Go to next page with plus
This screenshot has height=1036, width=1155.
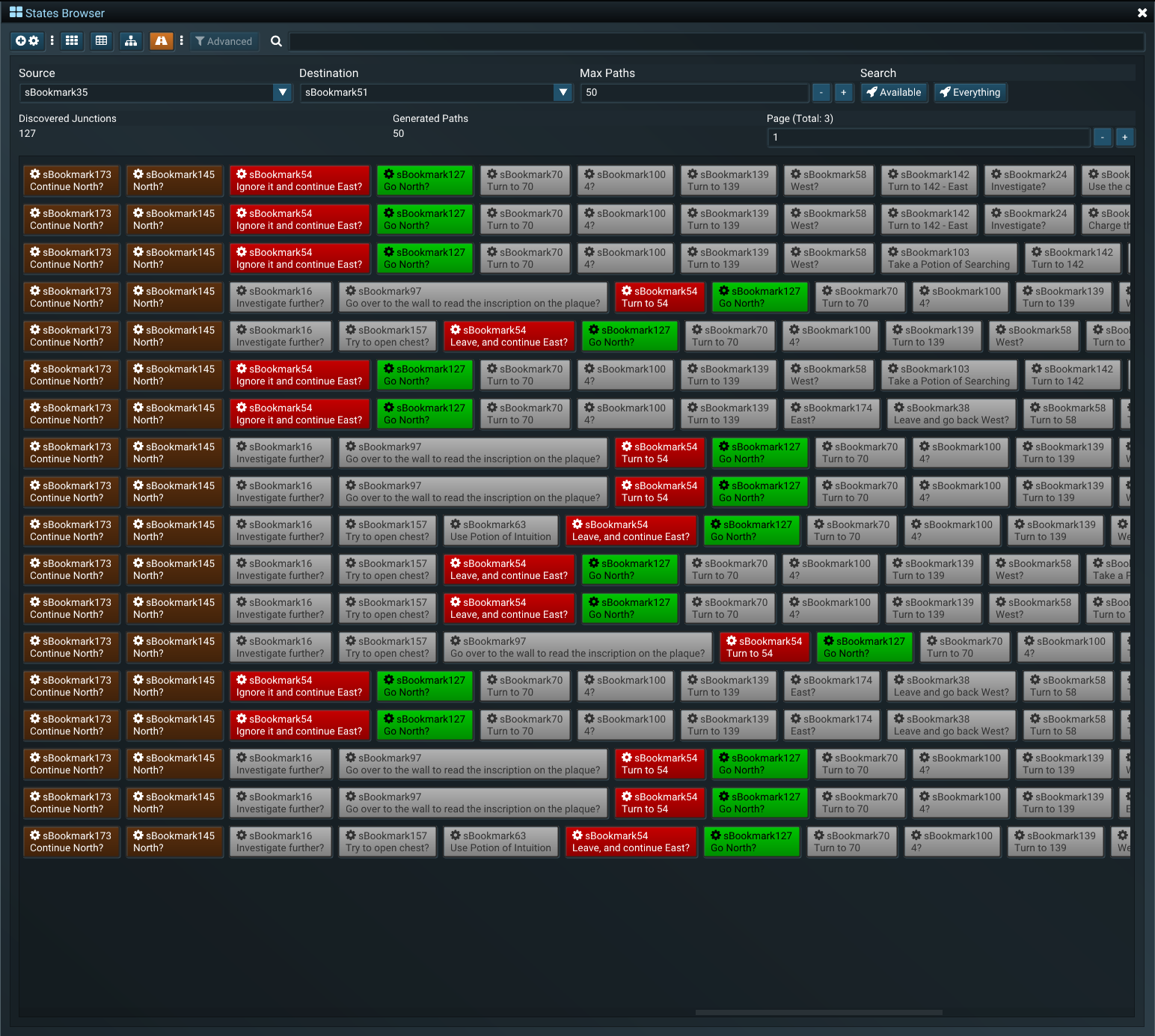tap(1124, 138)
